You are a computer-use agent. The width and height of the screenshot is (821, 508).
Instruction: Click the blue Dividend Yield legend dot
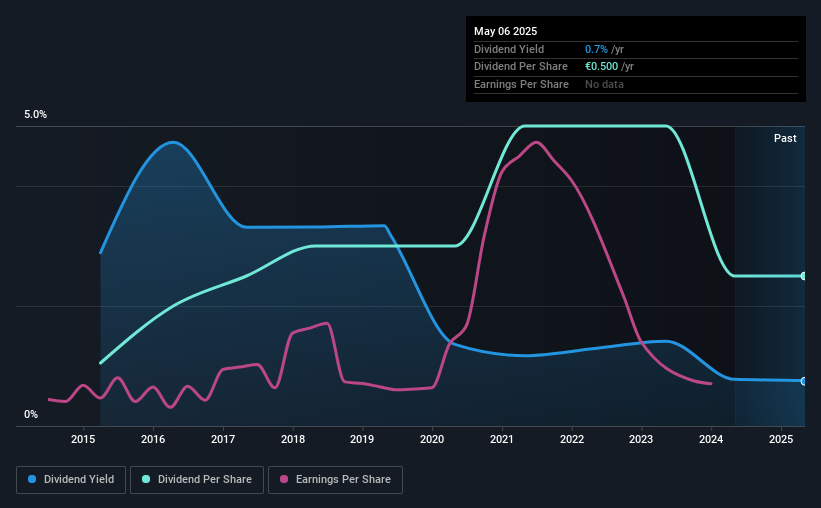32,479
